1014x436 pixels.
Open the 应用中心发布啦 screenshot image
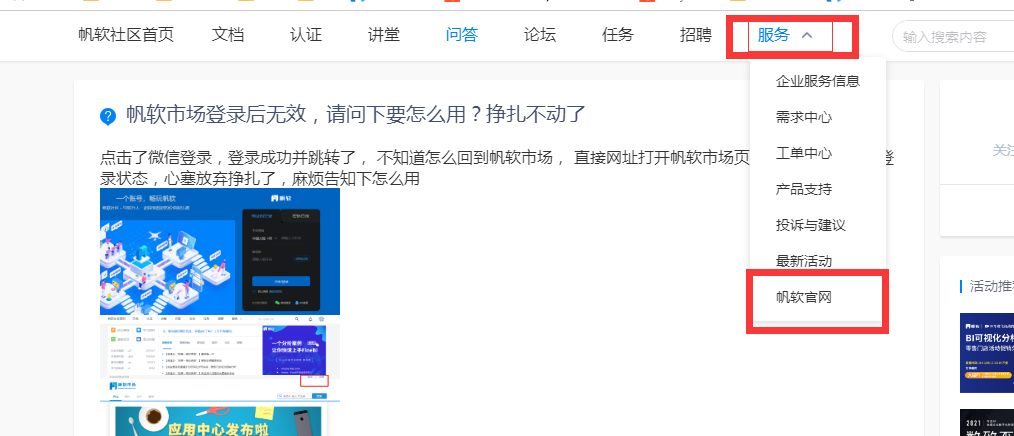220,407
